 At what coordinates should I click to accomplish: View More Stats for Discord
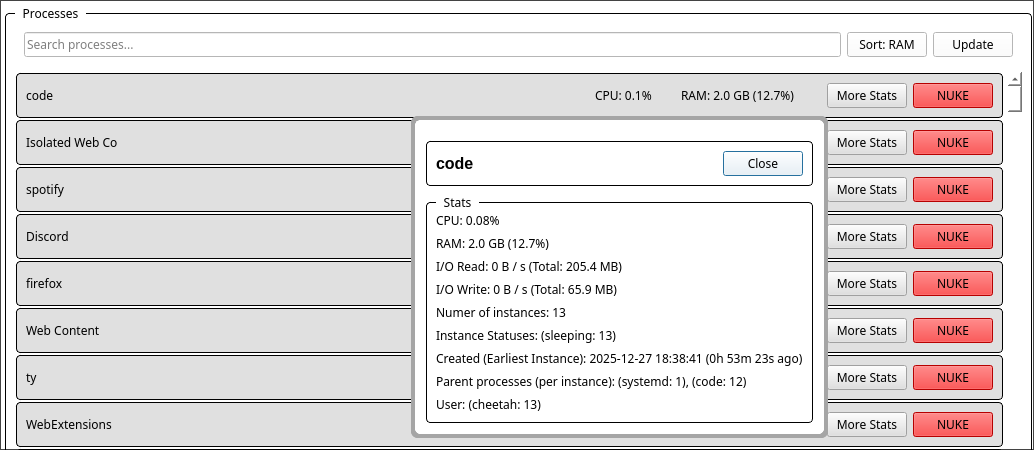click(866, 237)
